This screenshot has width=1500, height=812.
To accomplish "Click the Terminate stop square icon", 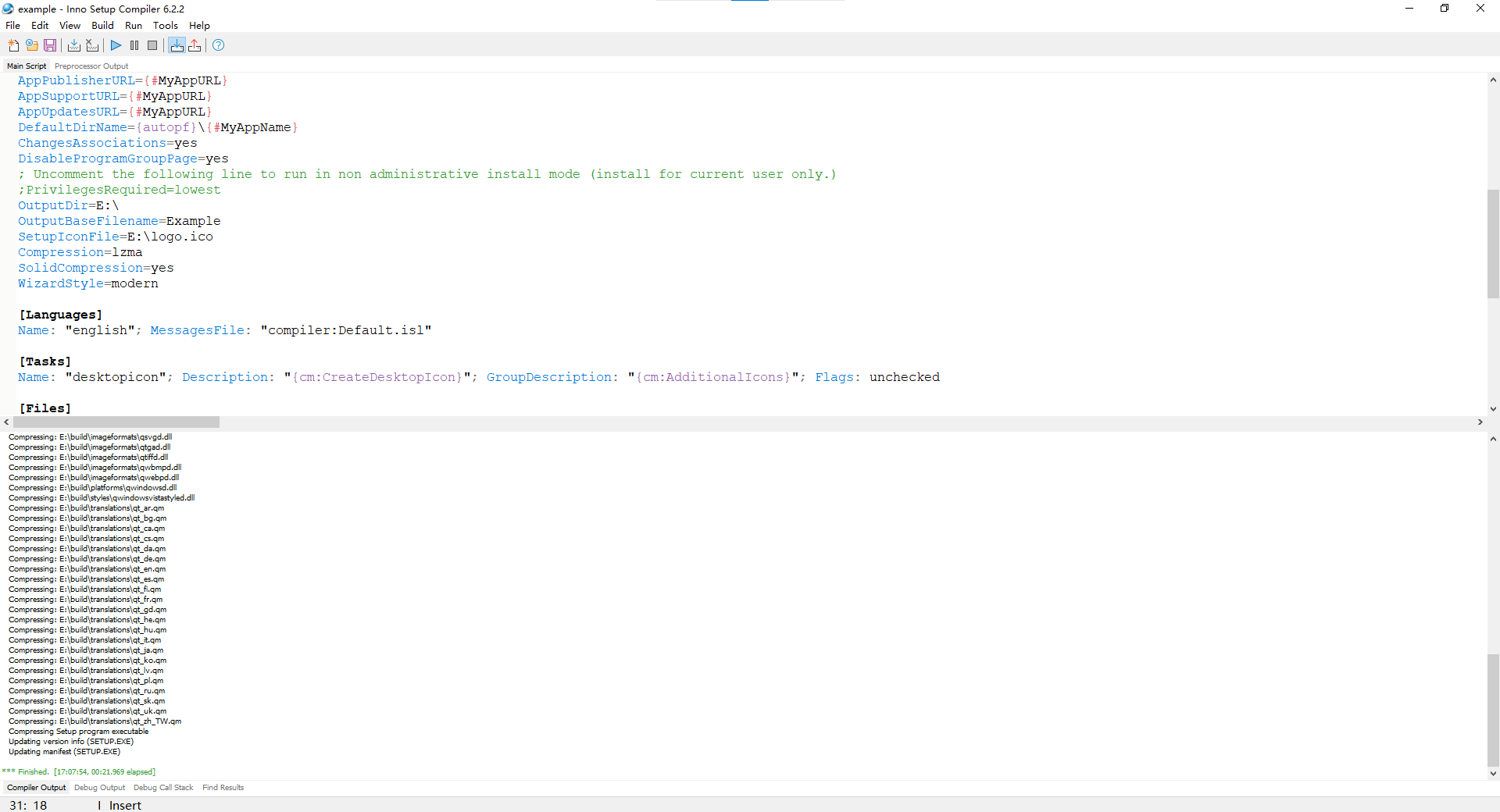I will click(152, 45).
